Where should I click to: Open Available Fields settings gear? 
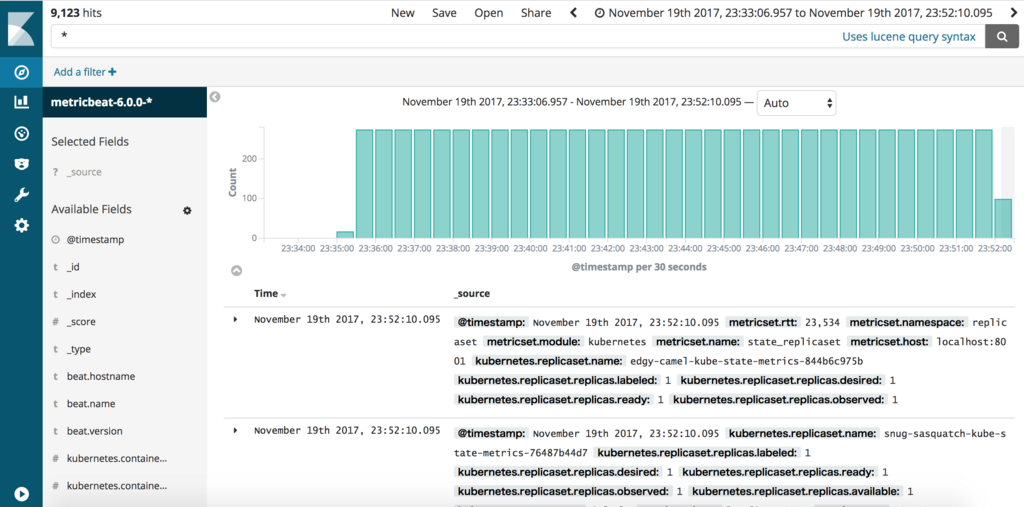[x=187, y=210]
